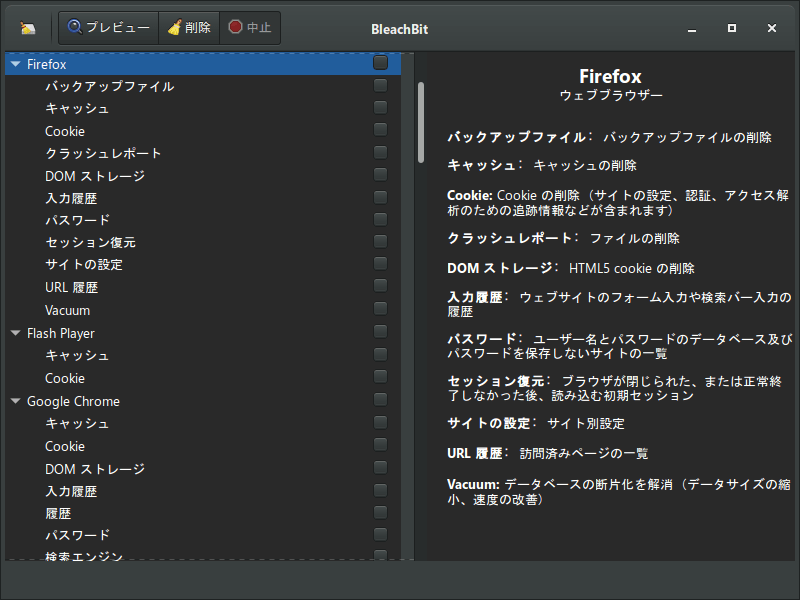Viewport: 800px width, 600px height.
Task: Click the 中止 button label
Action: (x=259, y=27)
